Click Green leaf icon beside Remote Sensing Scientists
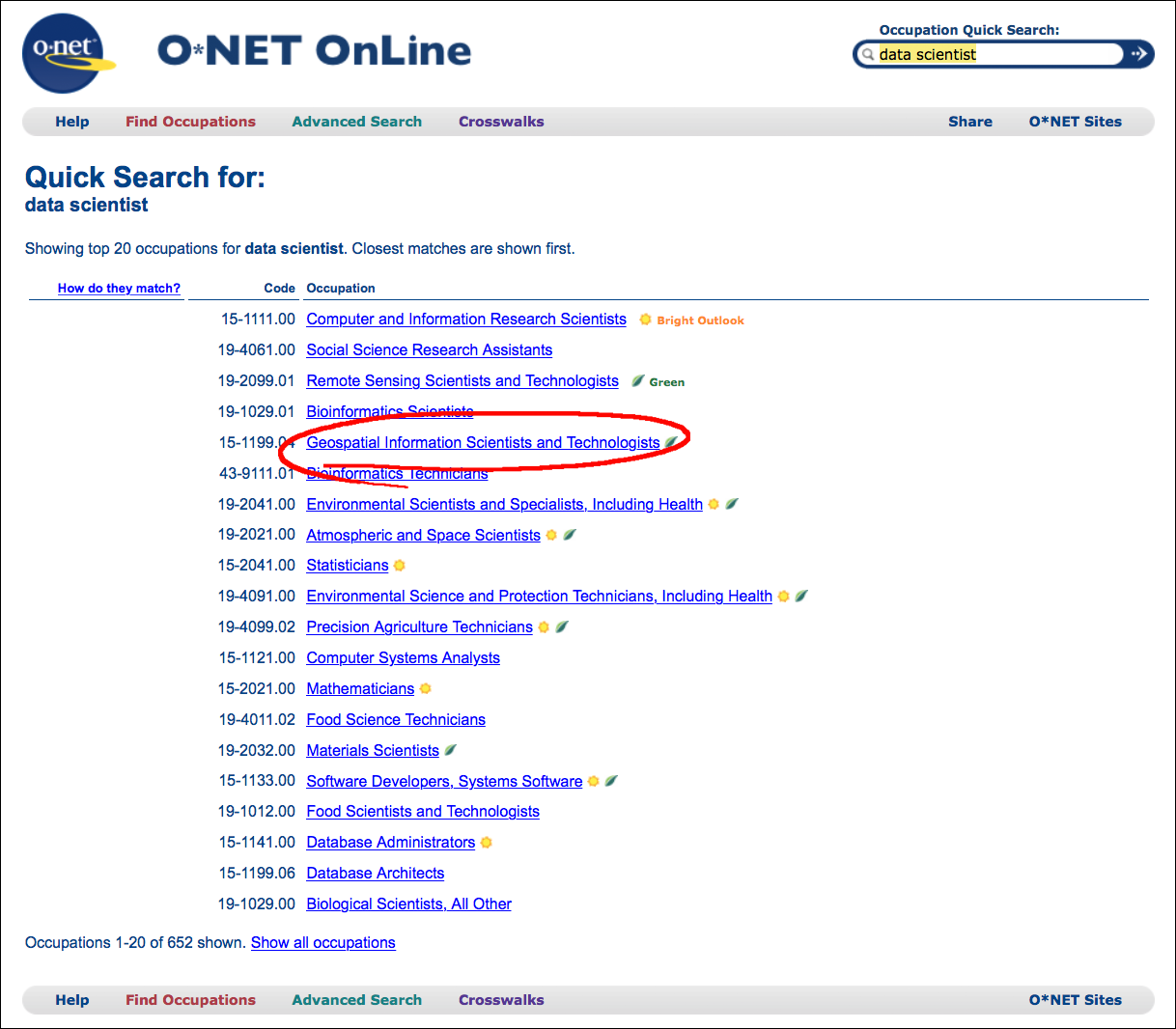 point(637,381)
